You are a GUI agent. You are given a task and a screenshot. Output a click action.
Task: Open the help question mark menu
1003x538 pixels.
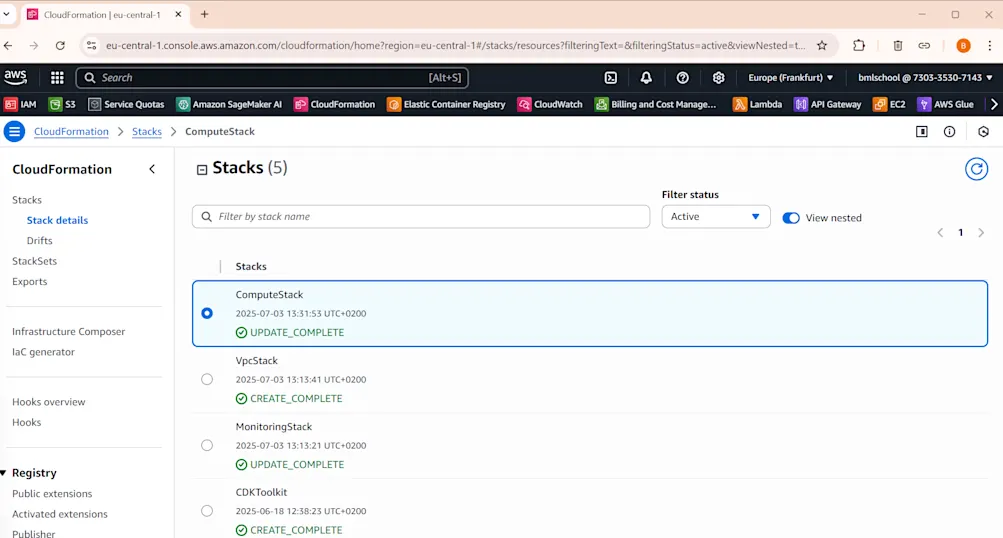tap(683, 77)
